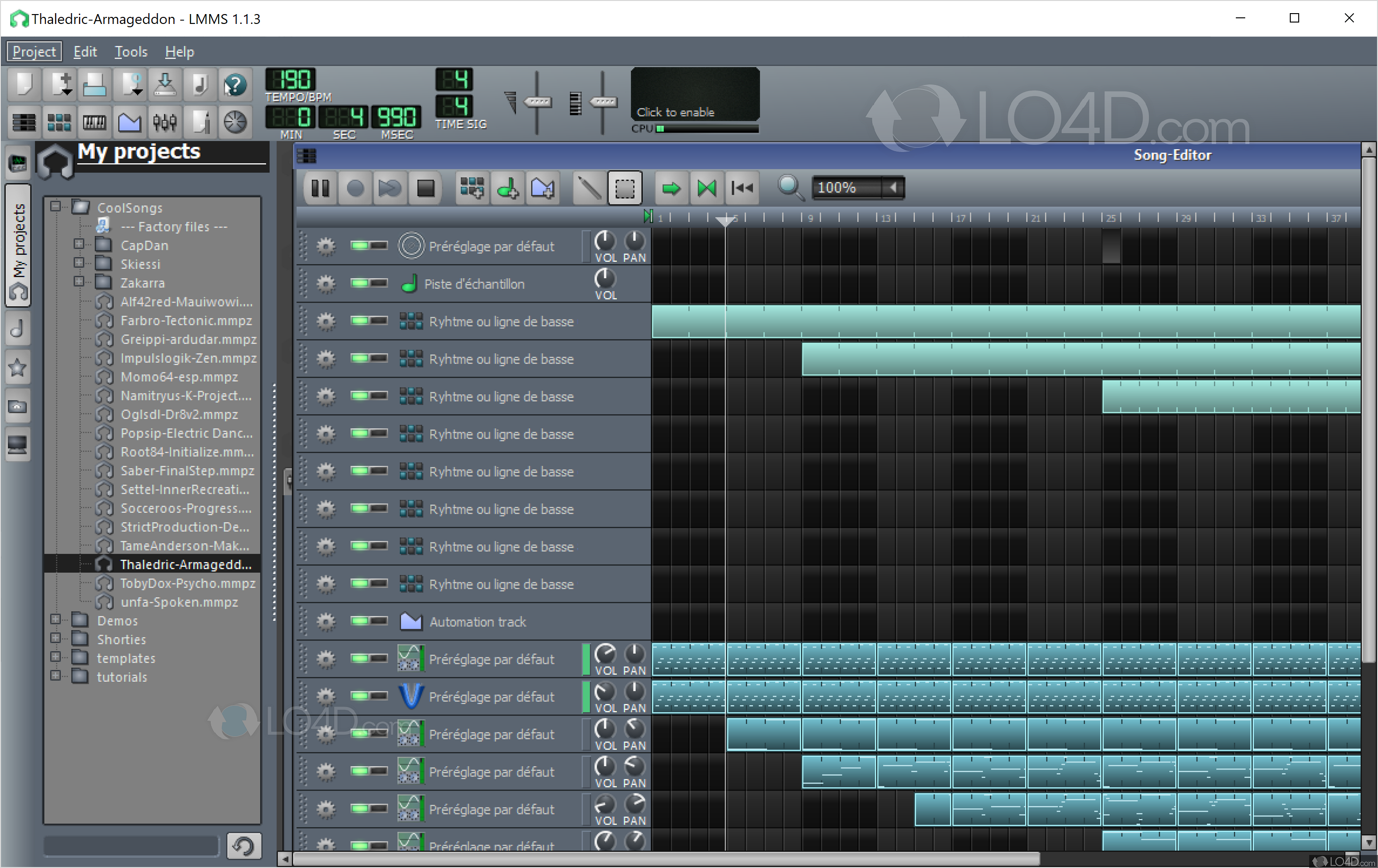Show the FX Mixer
1378x868 pixels.
pos(165,122)
